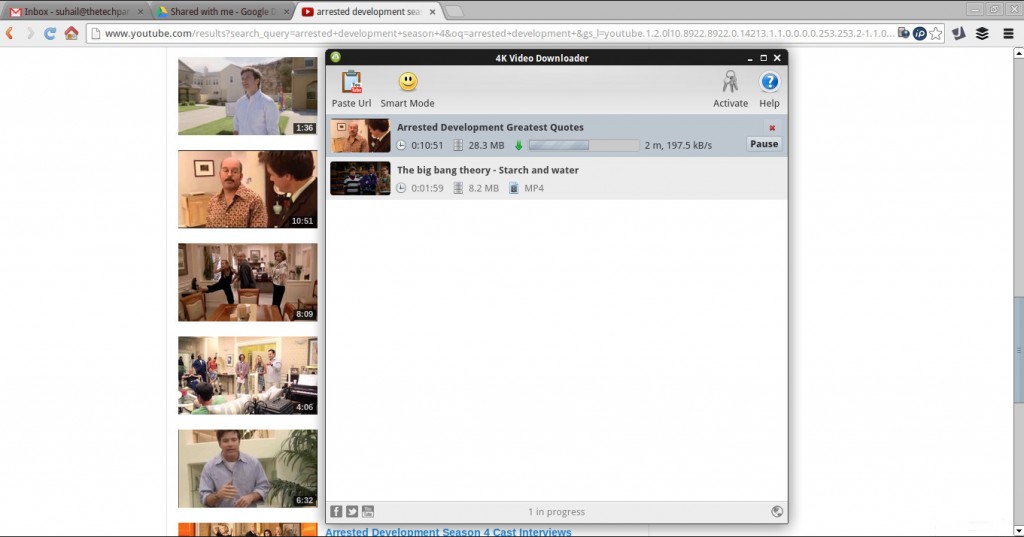Select The big bang theory download thumbnail
This screenshot has width=1024, height=537.
[360, 178]
